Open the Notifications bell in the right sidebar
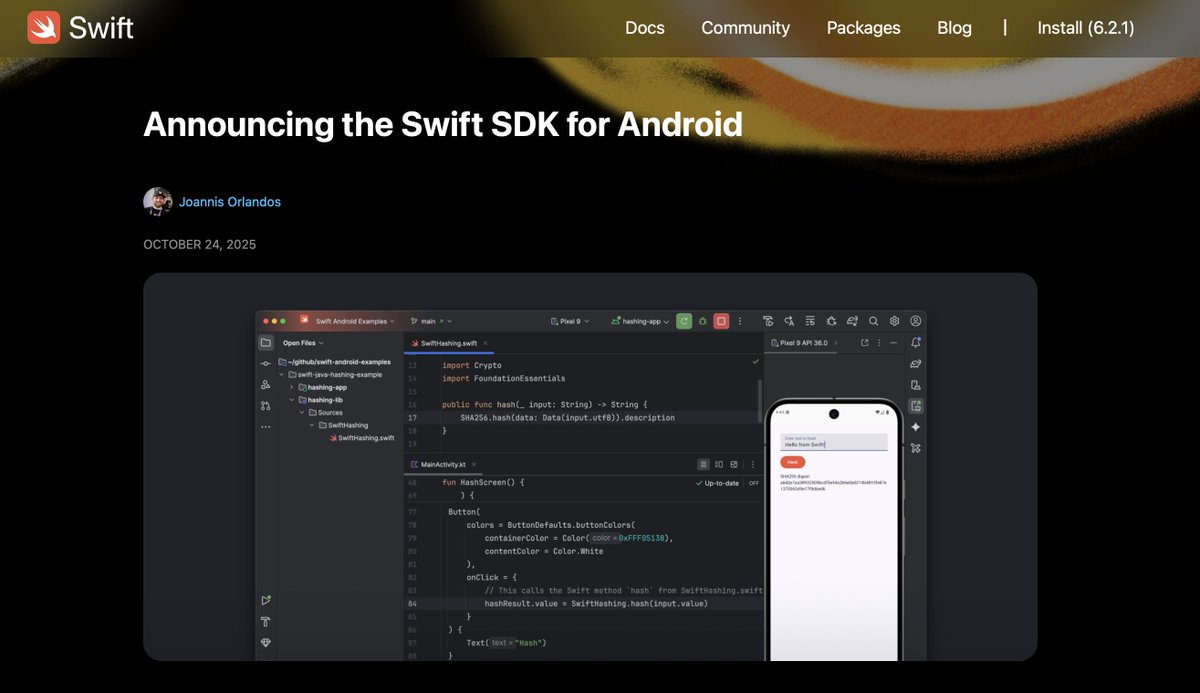 pos(915,343)
